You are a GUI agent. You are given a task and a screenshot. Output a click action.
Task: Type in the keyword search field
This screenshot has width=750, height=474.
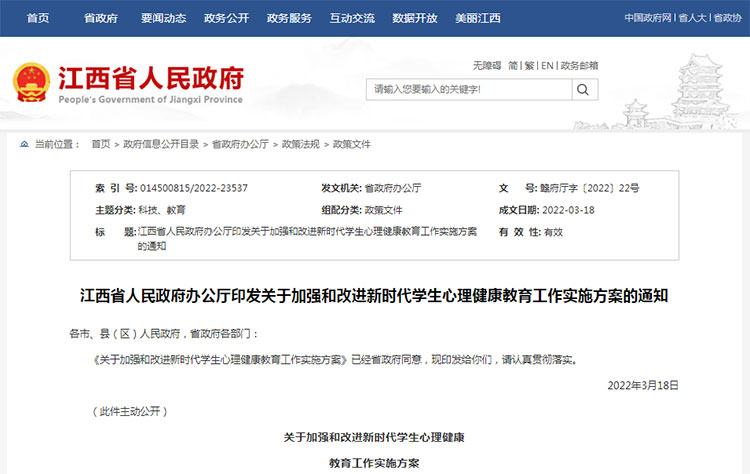[x=467, y=90]
